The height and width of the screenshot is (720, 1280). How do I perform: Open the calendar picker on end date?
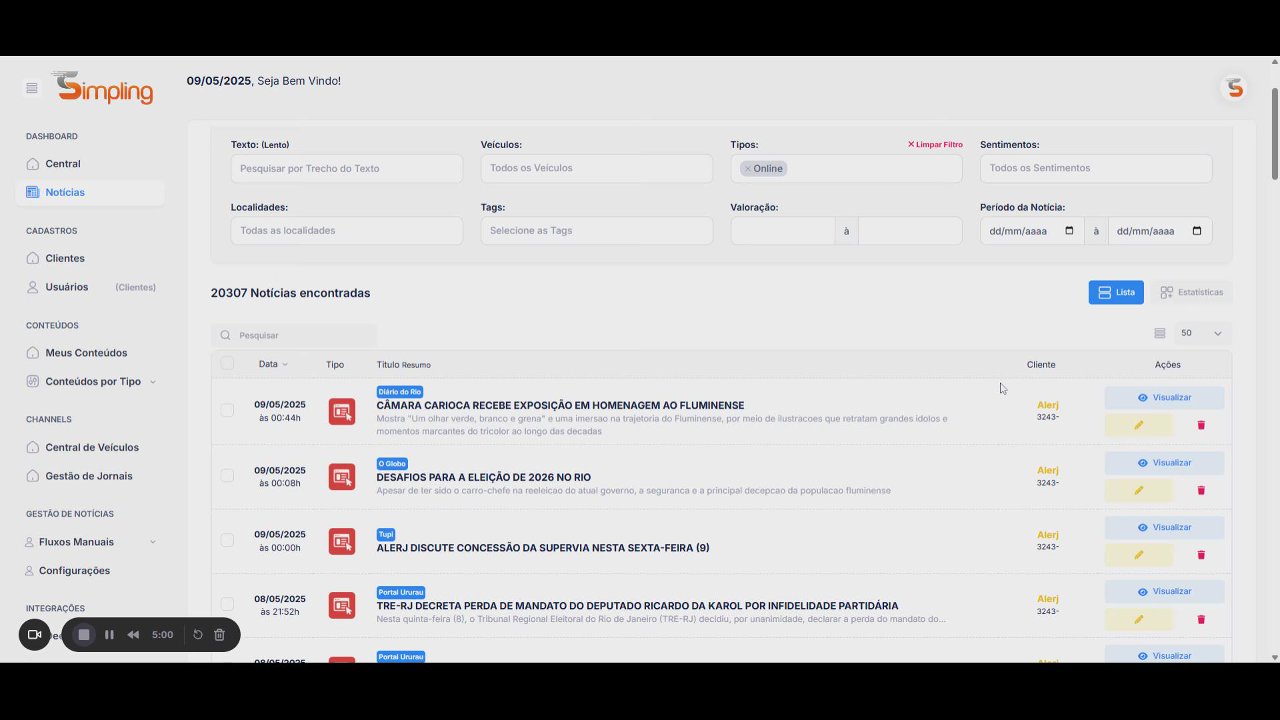1197,231
